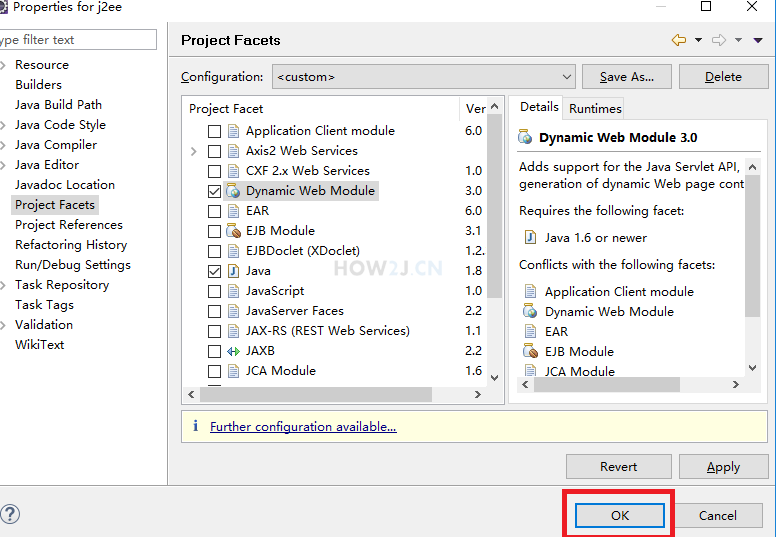Check the Application Client module checkbox
This screenshot has width=776, height=537.
214,131
